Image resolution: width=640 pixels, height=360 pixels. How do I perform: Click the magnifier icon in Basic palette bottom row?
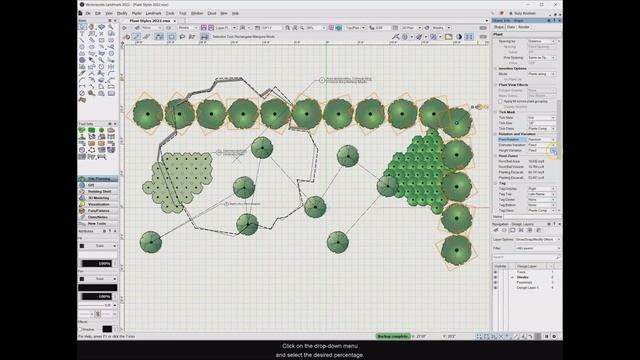pos(92,93)
